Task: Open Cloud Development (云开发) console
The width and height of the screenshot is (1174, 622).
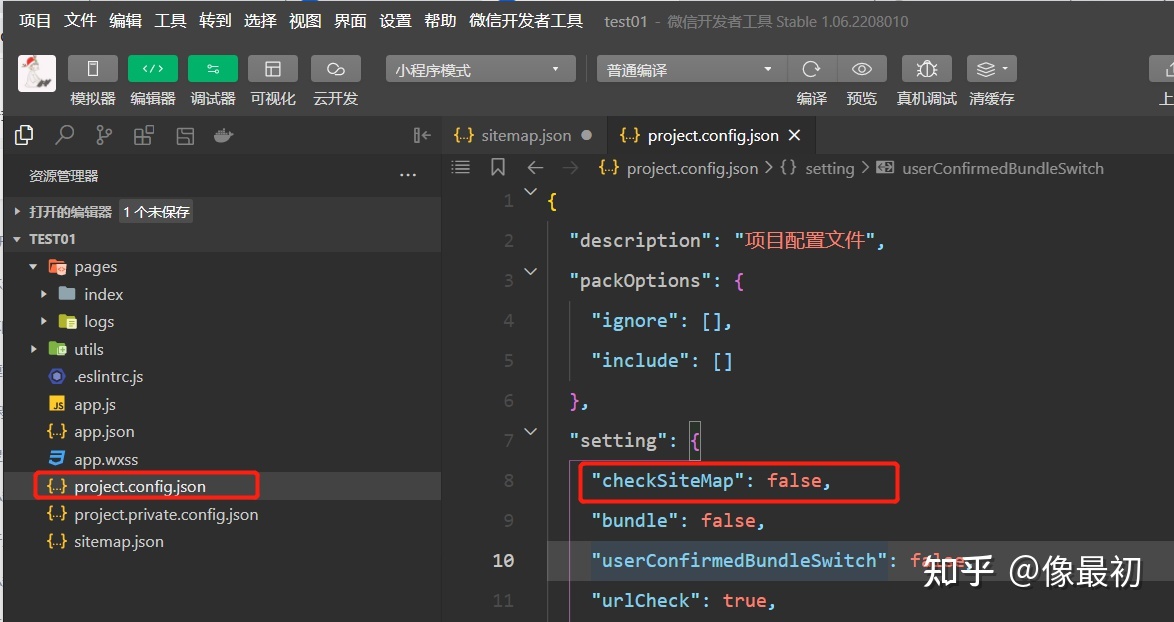Action: click(335, 69)
